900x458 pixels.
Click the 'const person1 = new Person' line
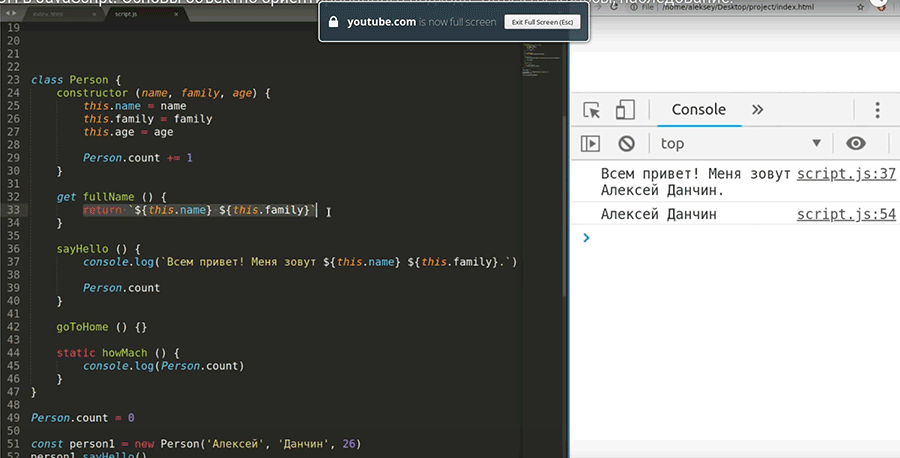coord(196,444)
